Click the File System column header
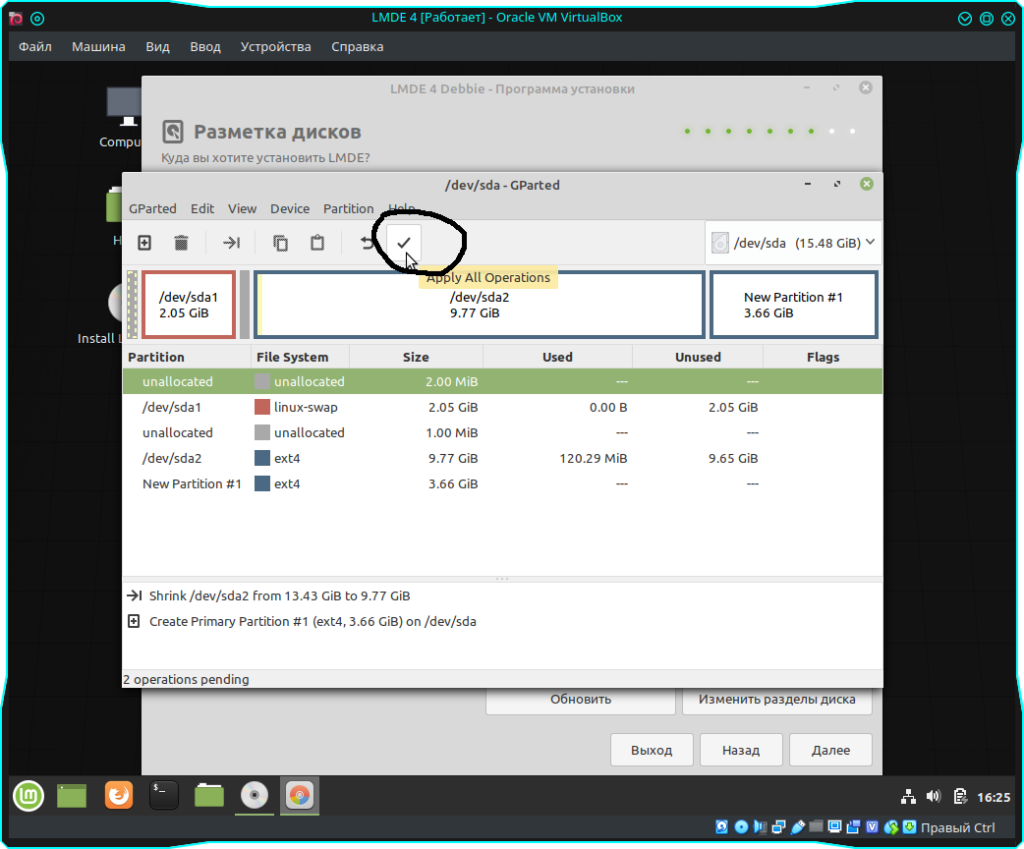Image resolution: width=1024 pixels, height=849 pixels. pos(292,357)
